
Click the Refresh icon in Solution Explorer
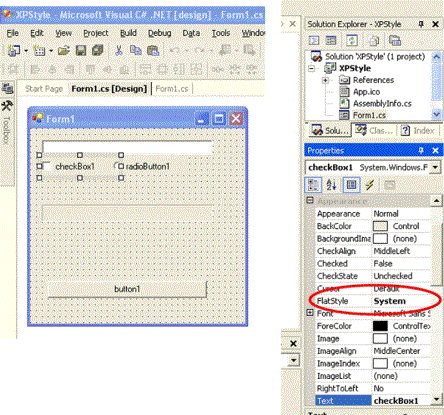tap(352, 41)
